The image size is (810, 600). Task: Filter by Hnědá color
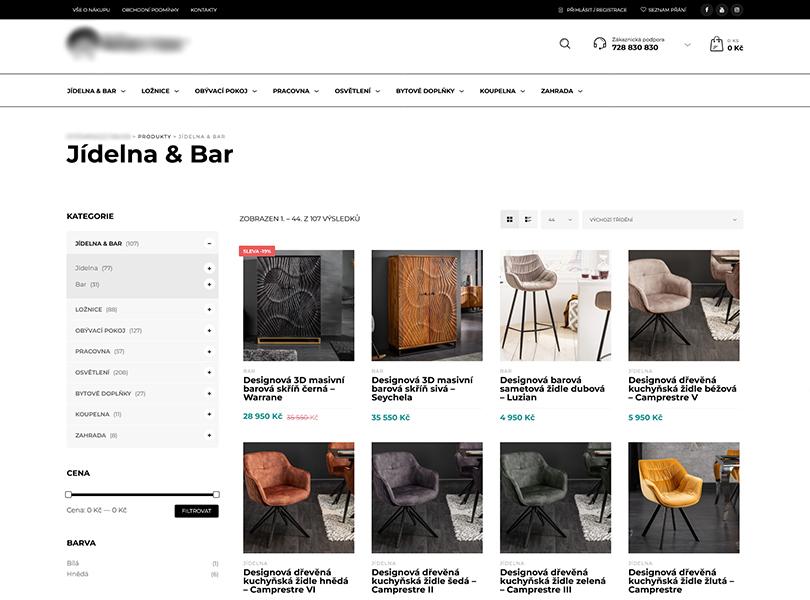pyautogui.click(x=77, y=574)
